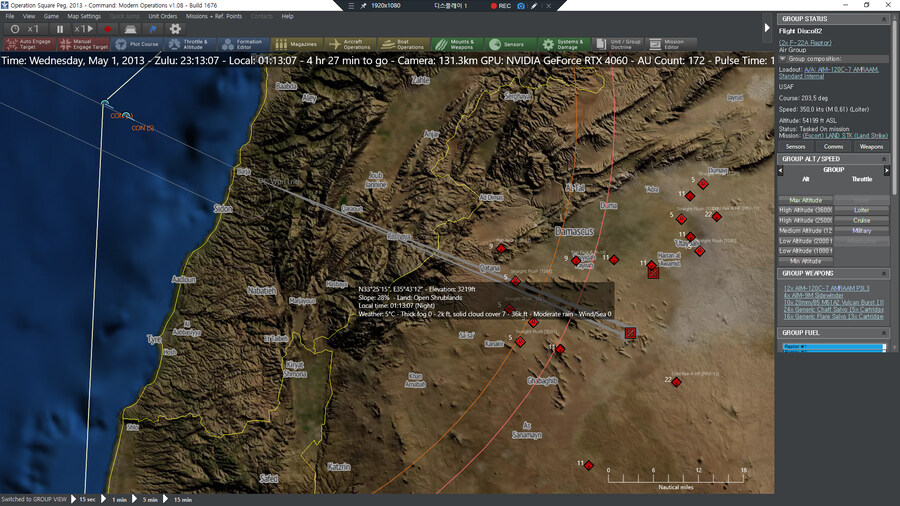Open Magazines
This screenshot has height=506, width=900.
click(297, 44)
